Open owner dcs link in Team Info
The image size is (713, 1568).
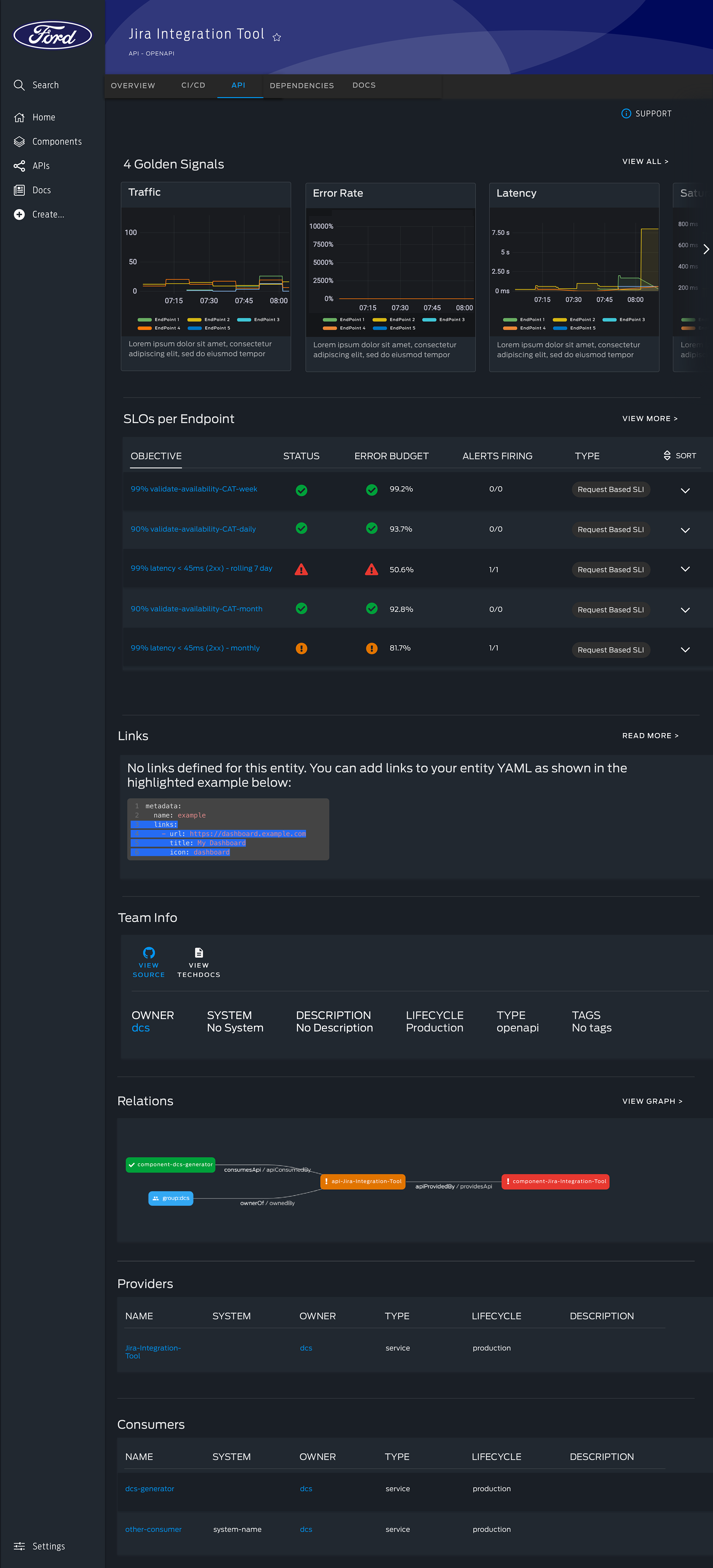[x=140, y=1027]
